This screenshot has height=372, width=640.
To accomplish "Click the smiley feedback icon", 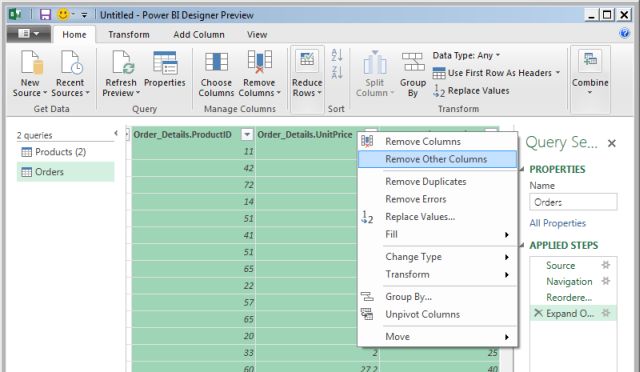I will coord(63,15).
